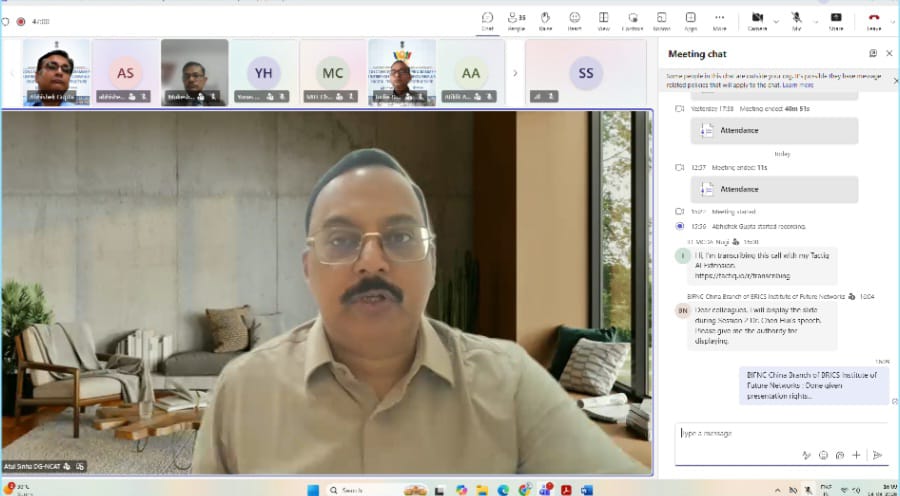Click the Learn more link
The image size is (900, 496).
[798, 85]
